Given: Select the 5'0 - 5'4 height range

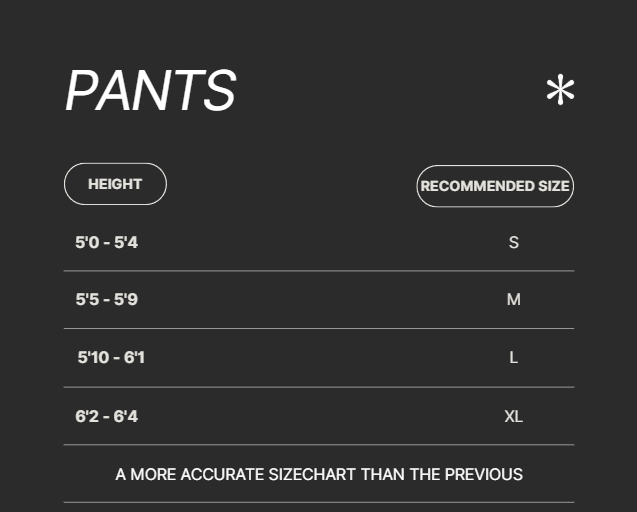Looking at the screenshot, I should pos(106,242).
